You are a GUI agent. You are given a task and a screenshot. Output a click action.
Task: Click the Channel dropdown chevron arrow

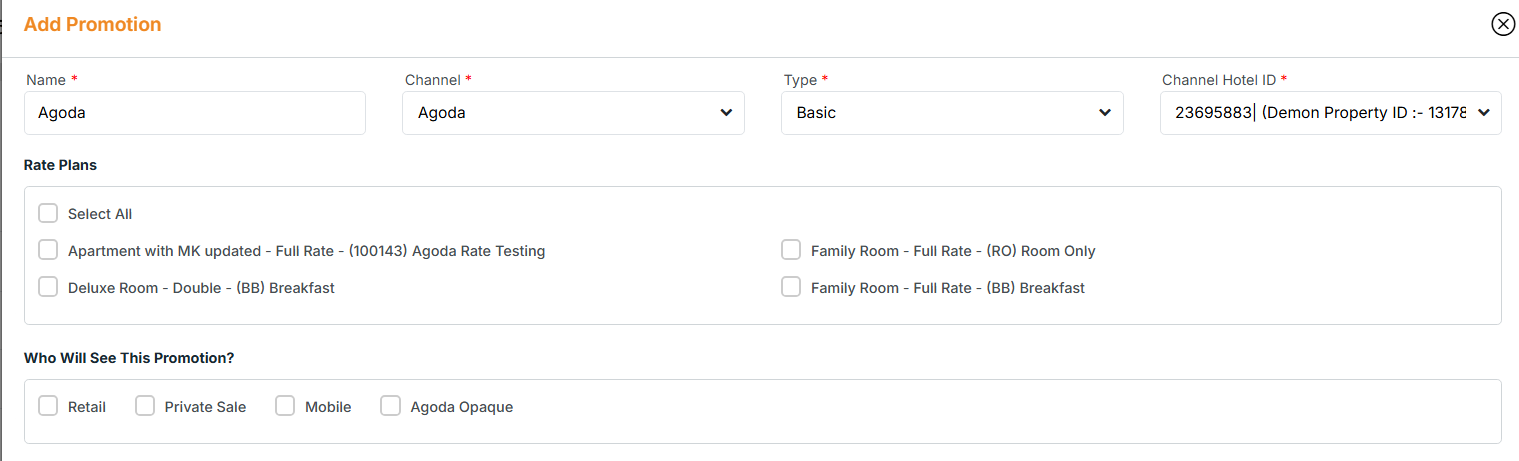pos(726,113)
